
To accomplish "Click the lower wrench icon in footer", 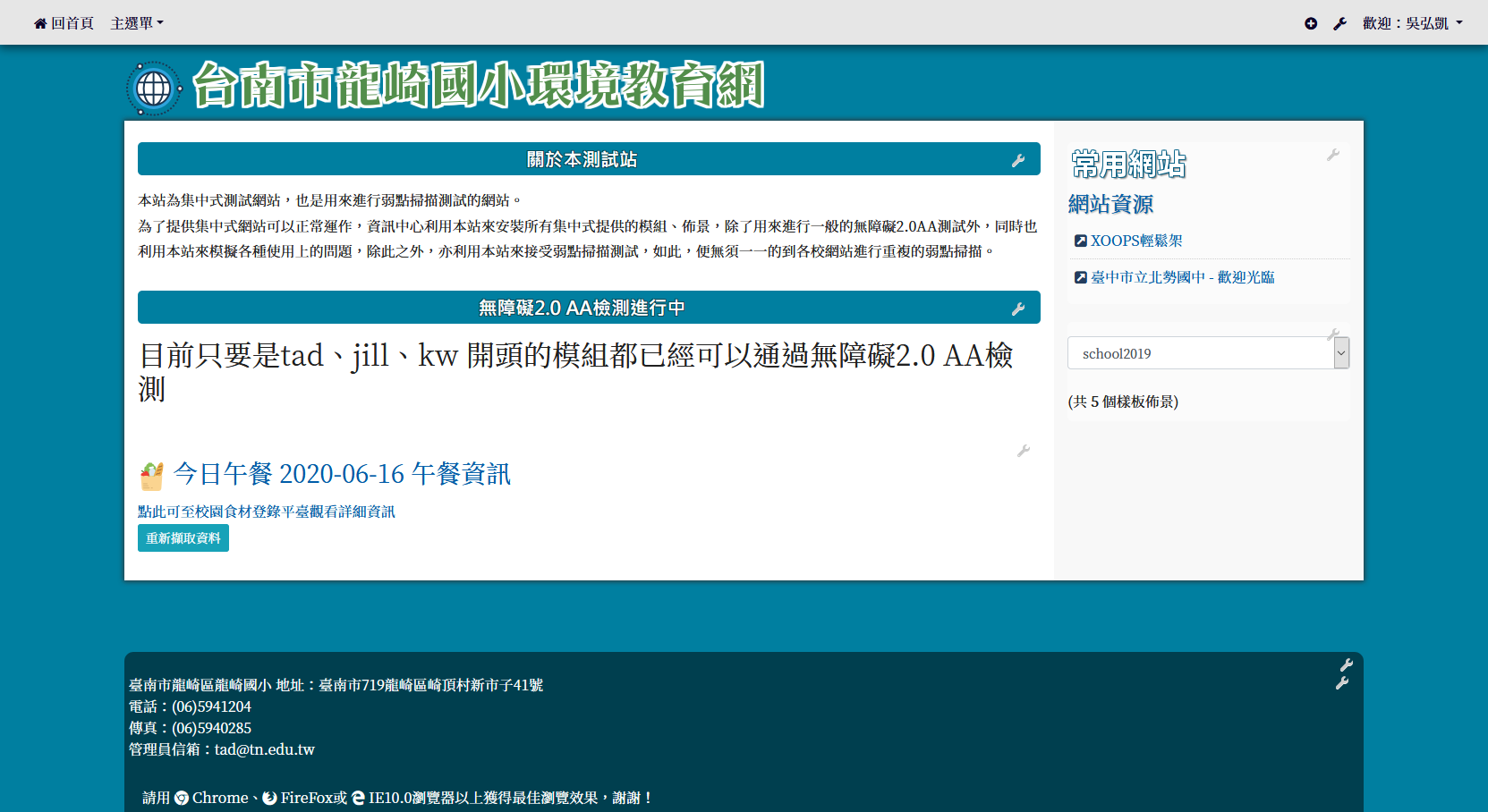I will tap(1341, 683).
